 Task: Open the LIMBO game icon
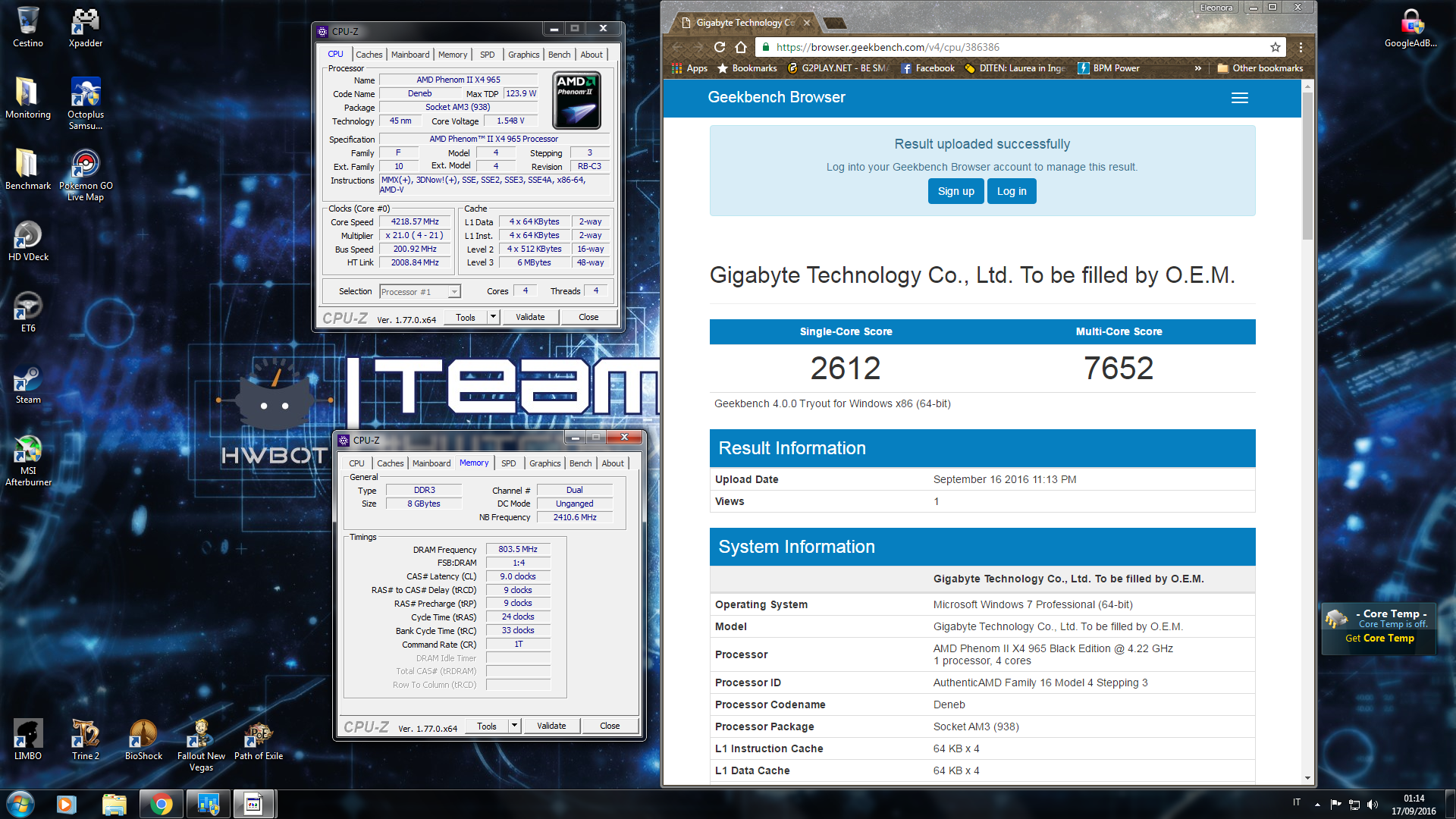click(x=28, y=739)
